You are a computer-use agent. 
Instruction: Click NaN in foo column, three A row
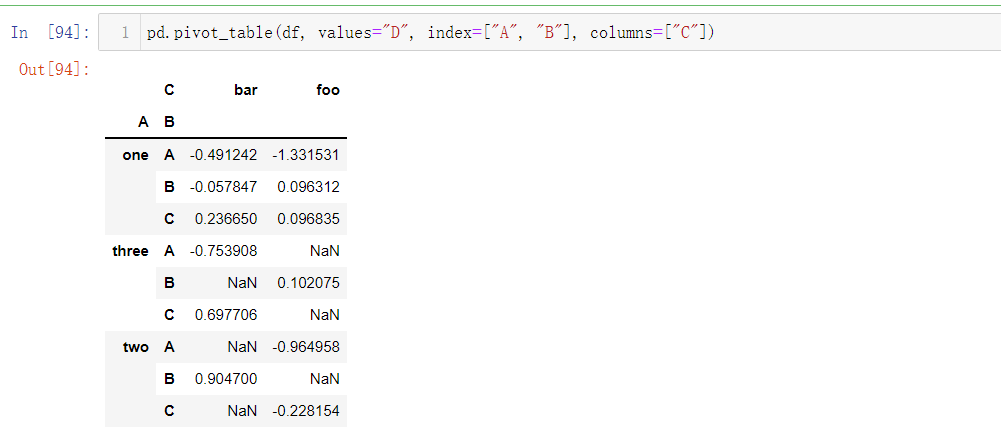pyautogui.click(x=325, y=251)
